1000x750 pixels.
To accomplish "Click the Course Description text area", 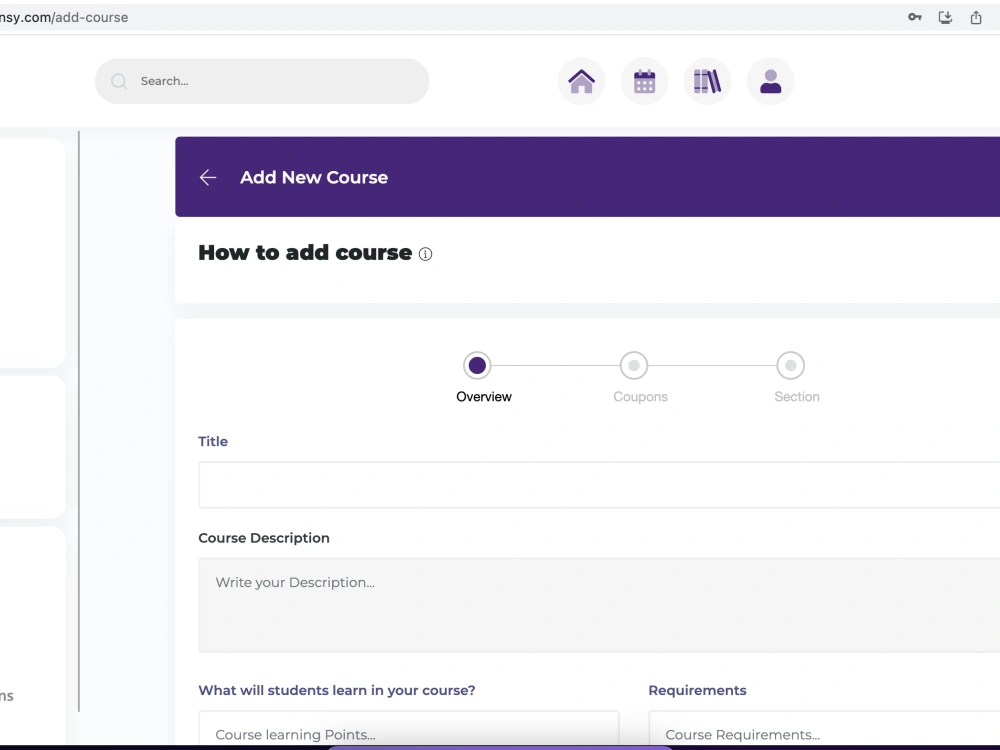I will tap(599, 605).
